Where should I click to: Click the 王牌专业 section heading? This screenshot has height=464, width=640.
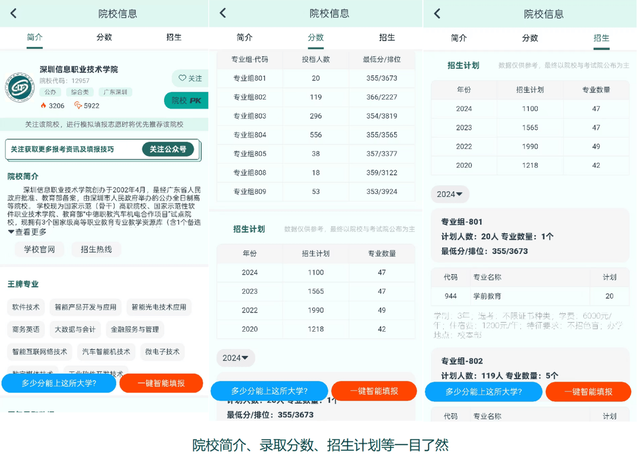coord(23,284)
